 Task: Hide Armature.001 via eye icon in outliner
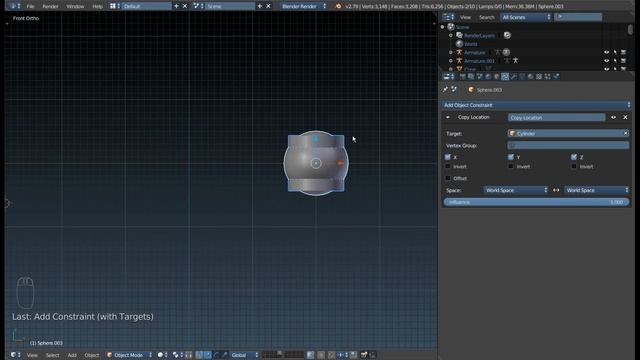[x=607, y=61]
